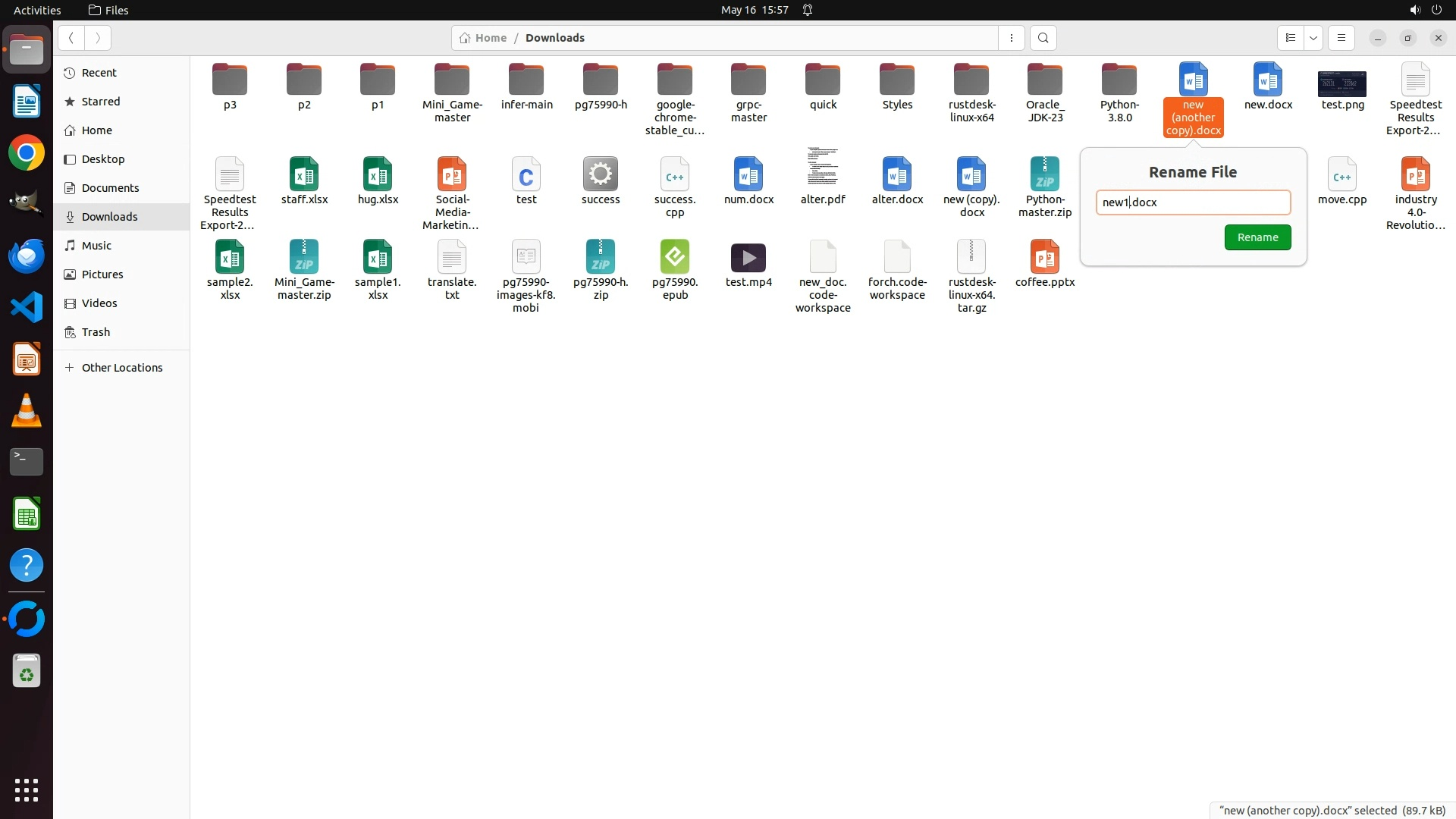The width and height of the screenshot is (1456, 819).
Task: Go back with the back arrow
Action: click(71, 38)
